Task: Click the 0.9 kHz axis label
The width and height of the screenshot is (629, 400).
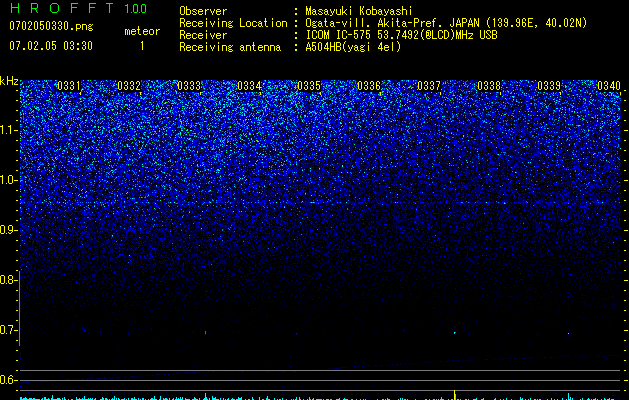Action: click(x=8, y=230)
